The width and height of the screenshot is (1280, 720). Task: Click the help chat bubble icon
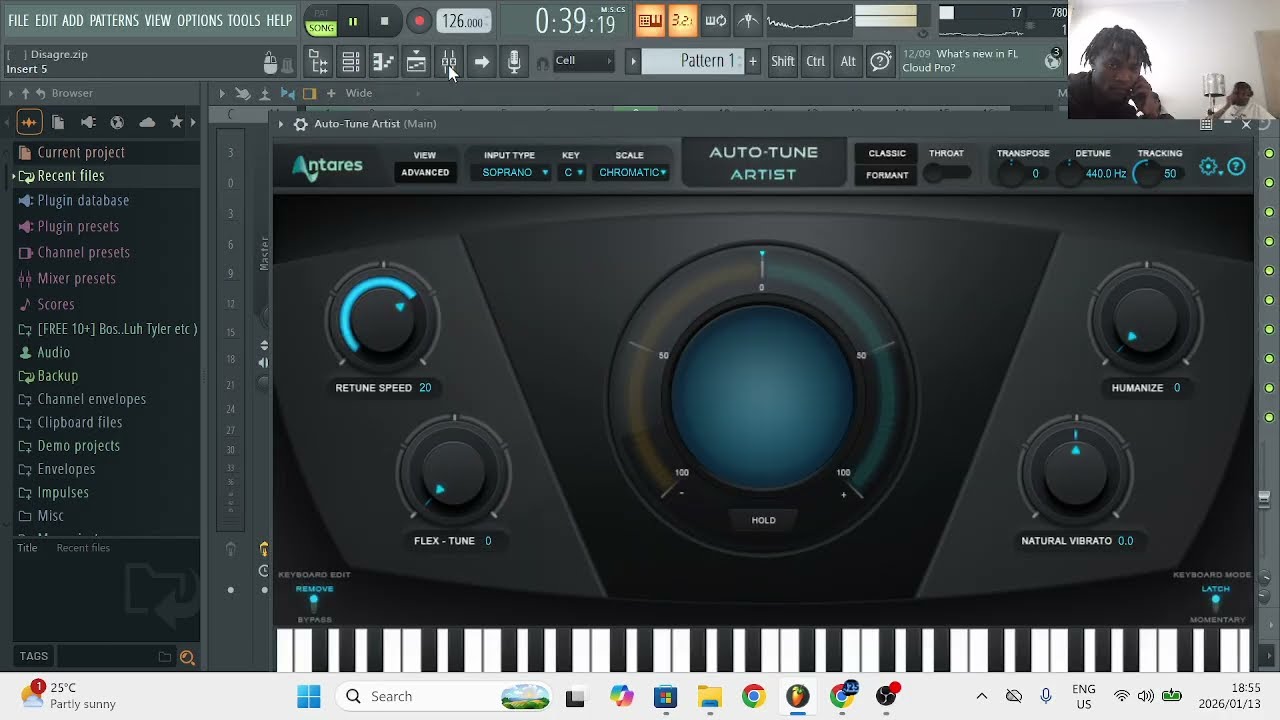(880, 62)
